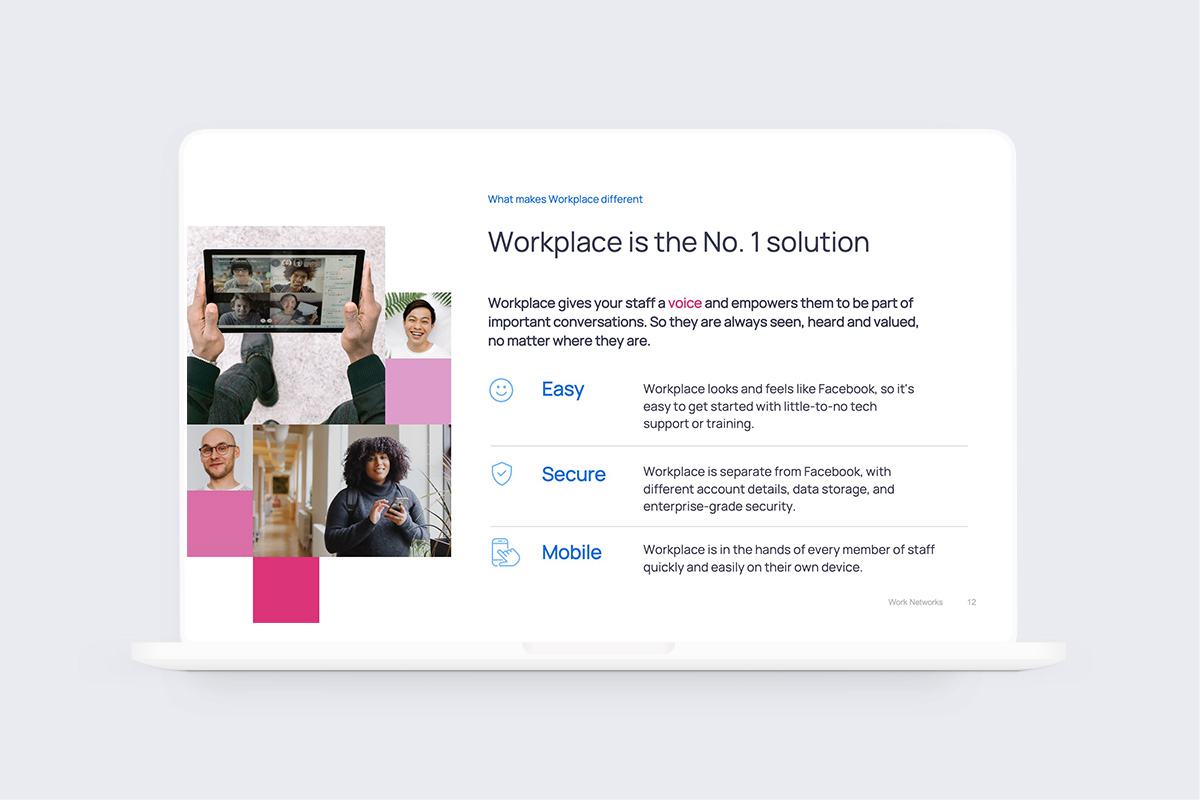Click the 'What makes Workplace different' kicker text
The width and height of the screenshot is (1200, 800).
pyautogui.click(x=565, y=199)
